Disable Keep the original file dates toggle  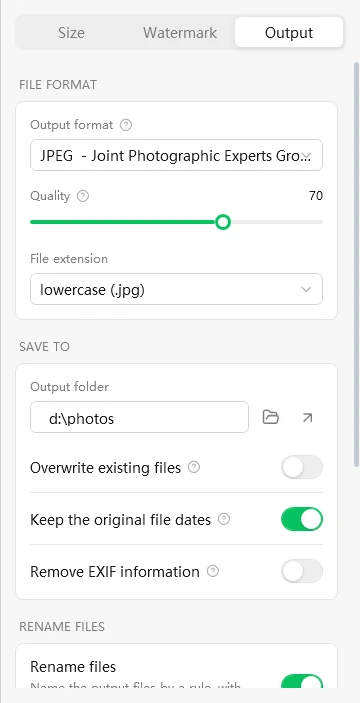point(302,519)
